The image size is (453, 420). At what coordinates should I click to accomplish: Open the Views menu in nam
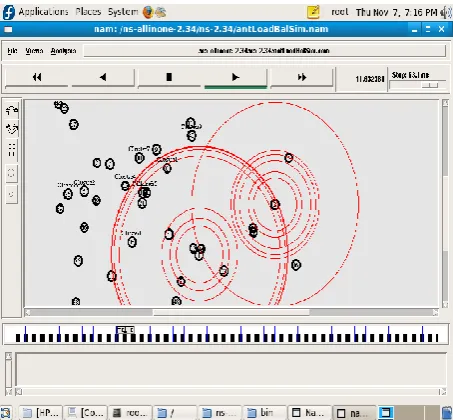[x=34, y=51]
